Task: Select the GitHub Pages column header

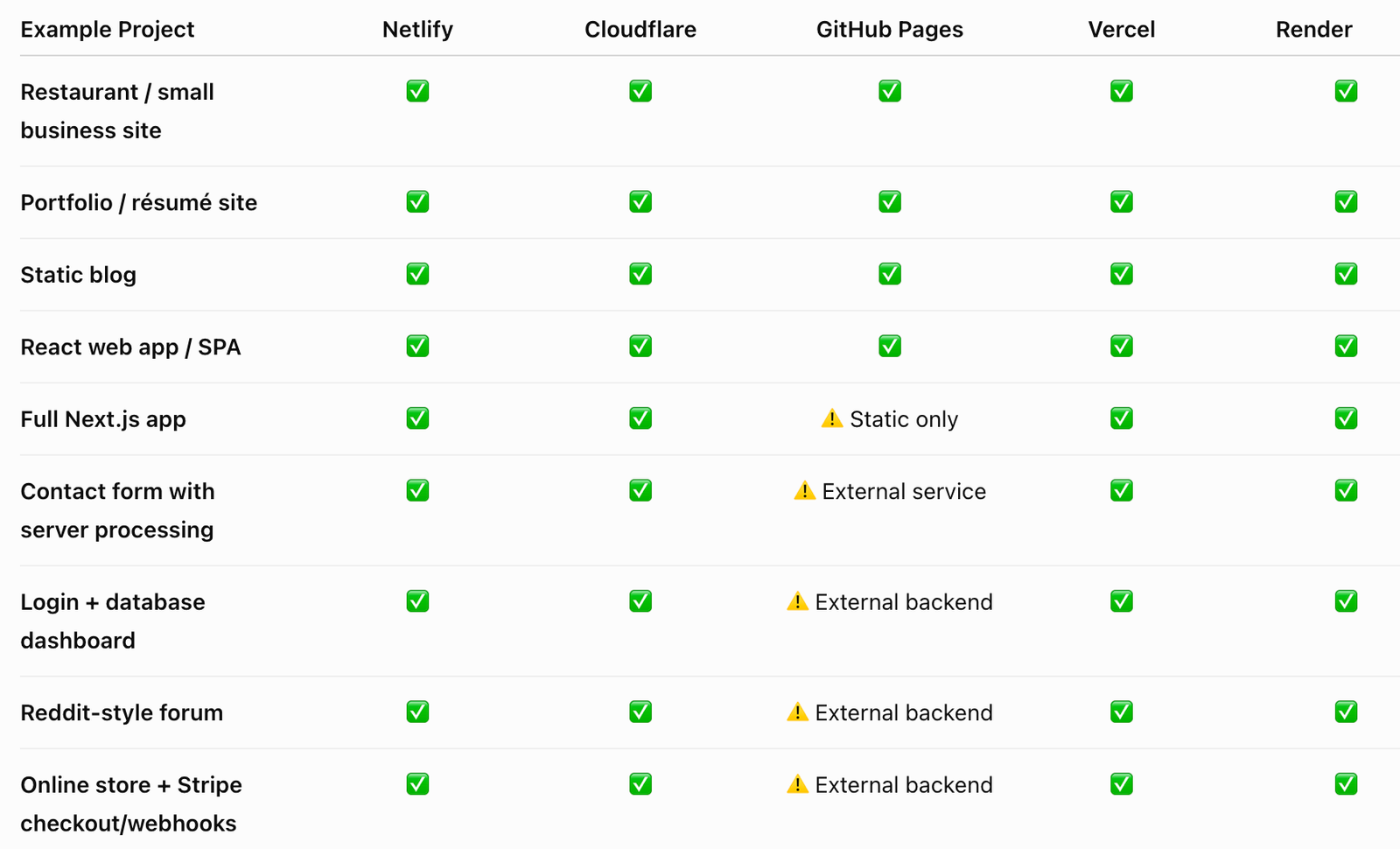Action: coord(890,30)
